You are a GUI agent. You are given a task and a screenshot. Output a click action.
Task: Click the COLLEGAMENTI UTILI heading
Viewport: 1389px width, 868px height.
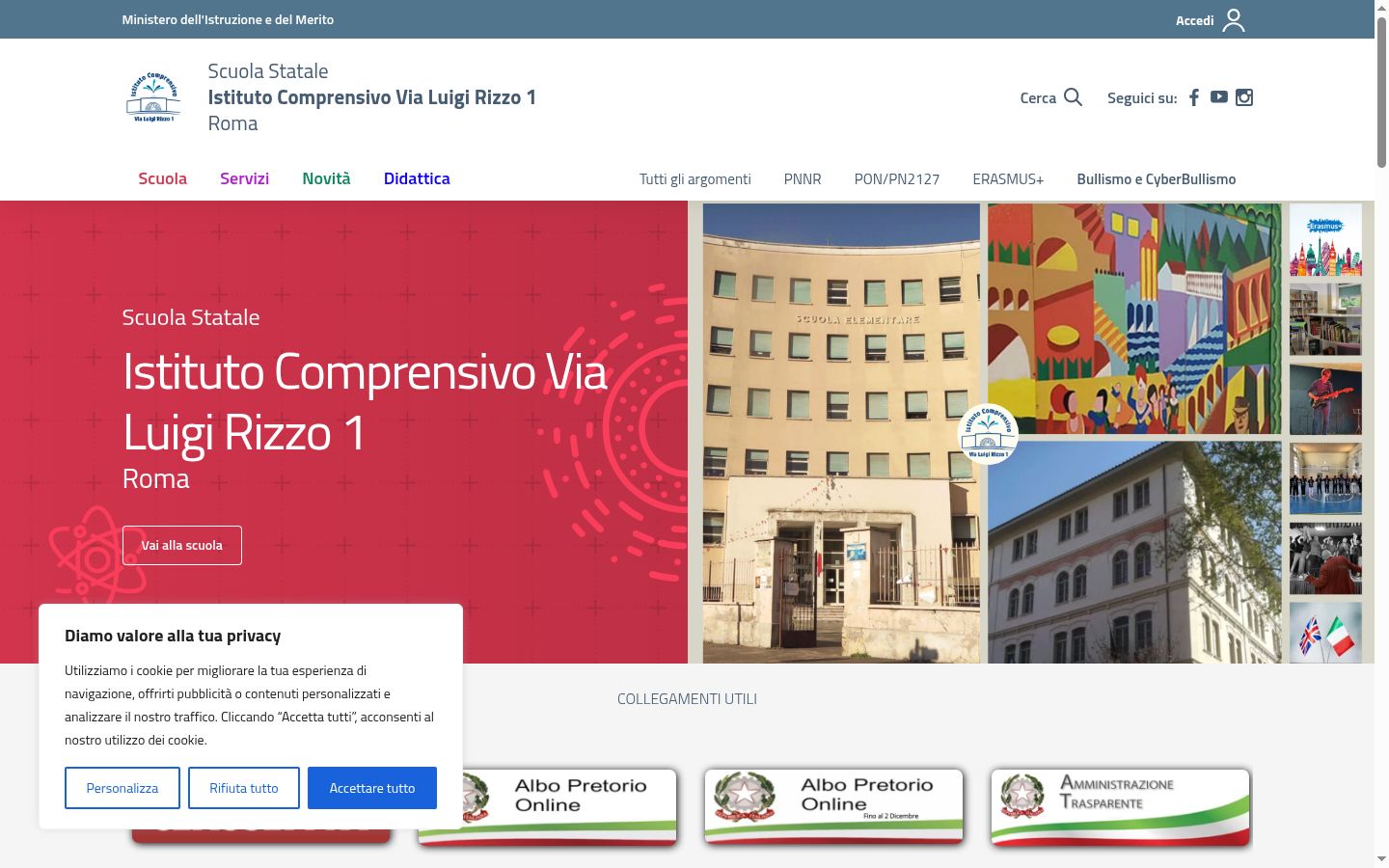coord(687,699)
